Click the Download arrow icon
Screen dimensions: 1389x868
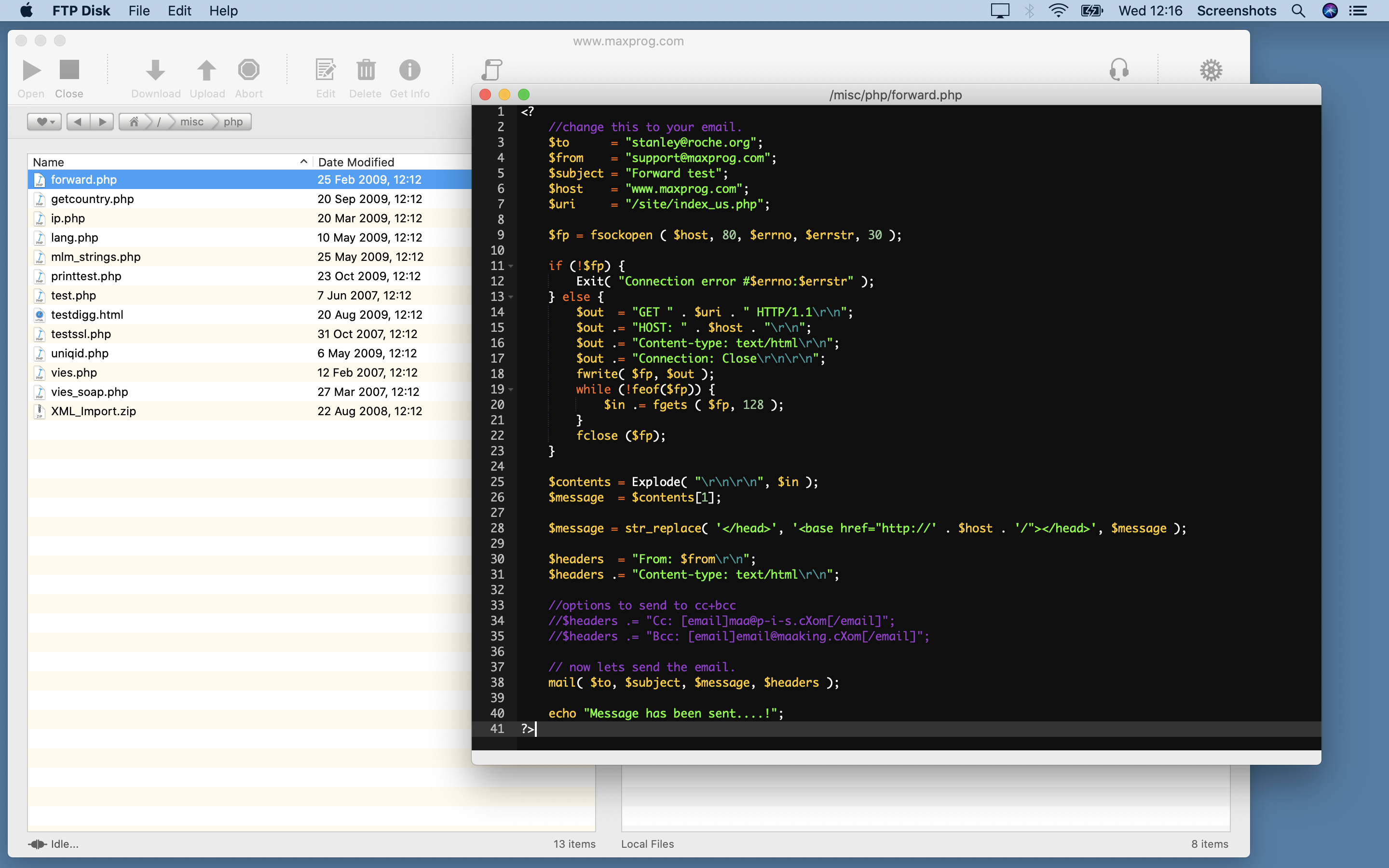pos(155,70)
